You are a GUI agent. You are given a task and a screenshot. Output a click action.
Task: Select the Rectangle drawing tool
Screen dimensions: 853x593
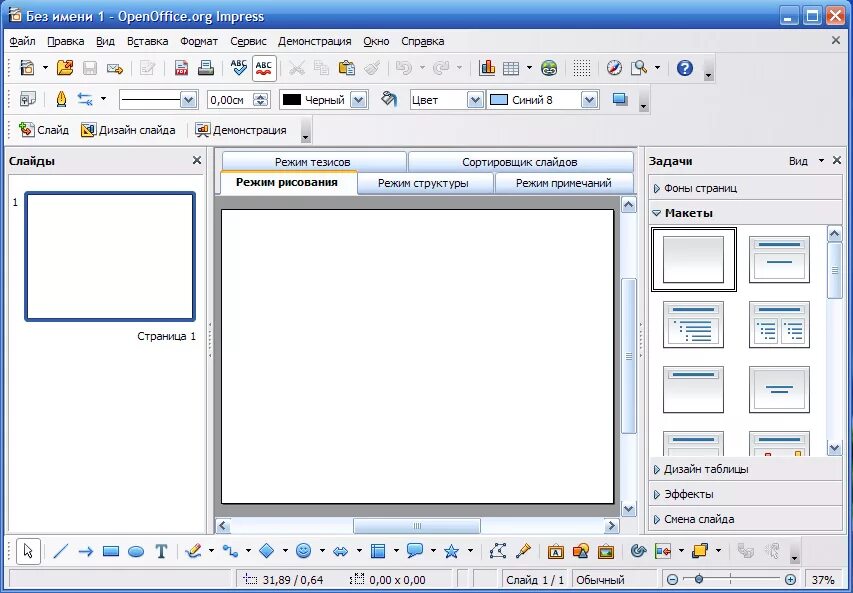(x=111, y=552)
